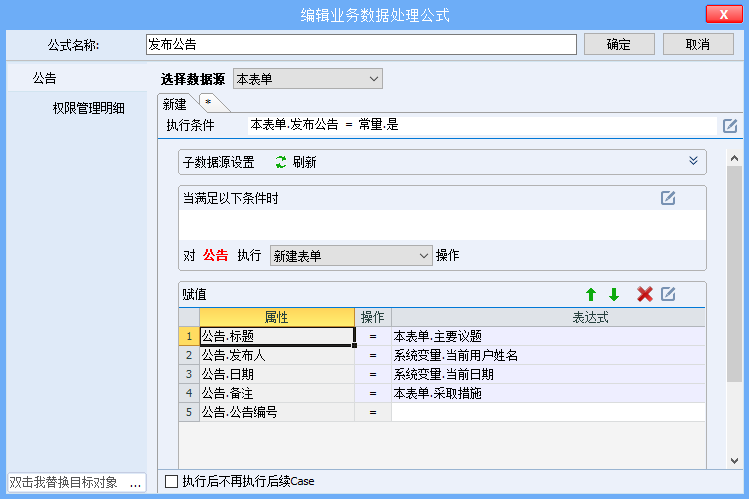Select row header 3

click(x=189, y=374)
